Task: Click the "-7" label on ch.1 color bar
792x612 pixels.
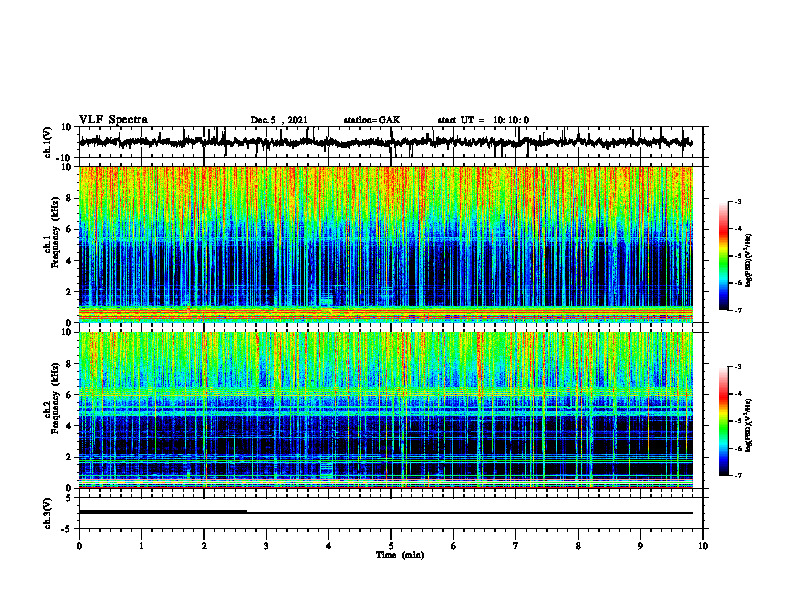Action: pyautogui.click(x=737, y=310)
